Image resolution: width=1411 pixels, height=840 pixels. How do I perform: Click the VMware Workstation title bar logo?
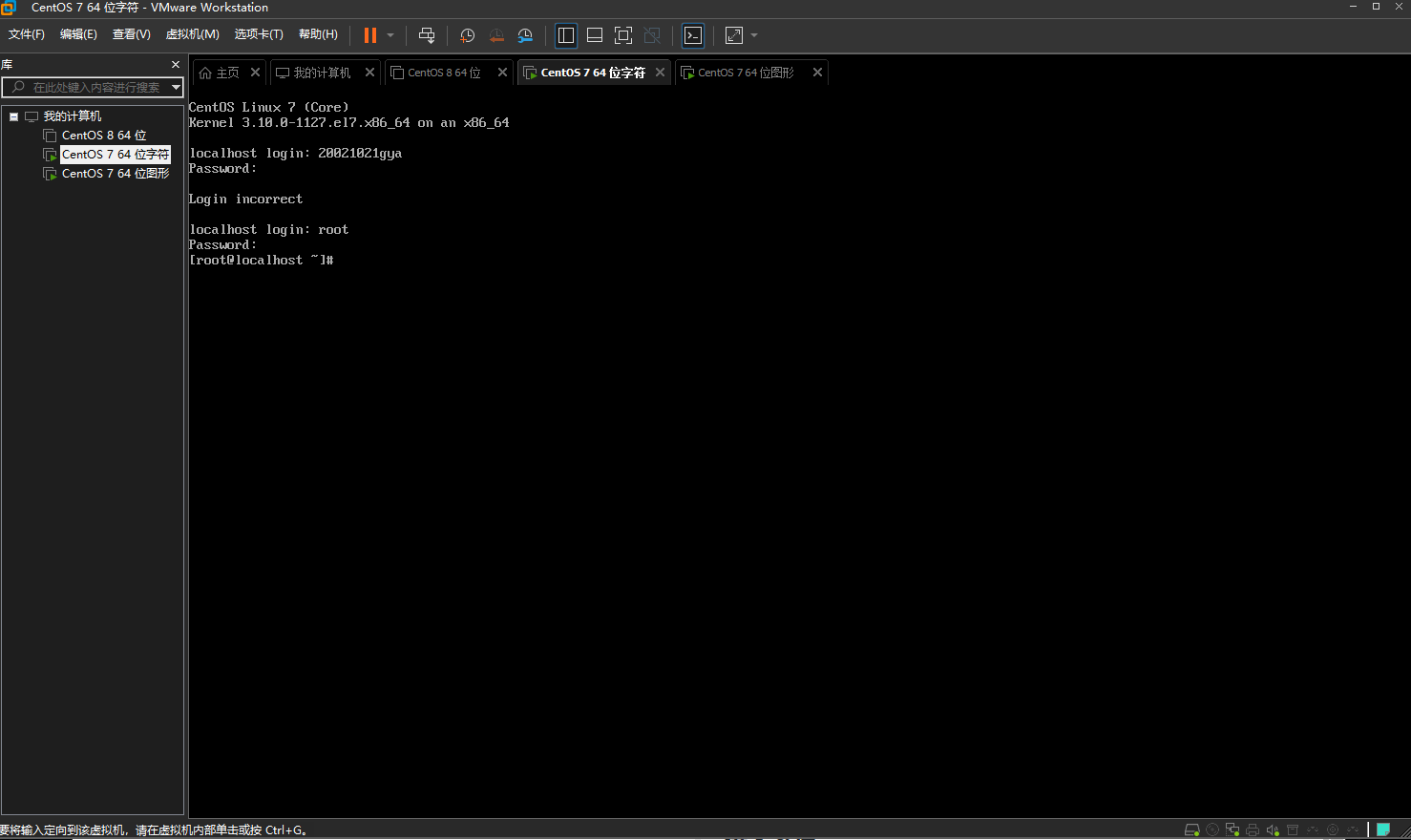(x=9, y=8)
